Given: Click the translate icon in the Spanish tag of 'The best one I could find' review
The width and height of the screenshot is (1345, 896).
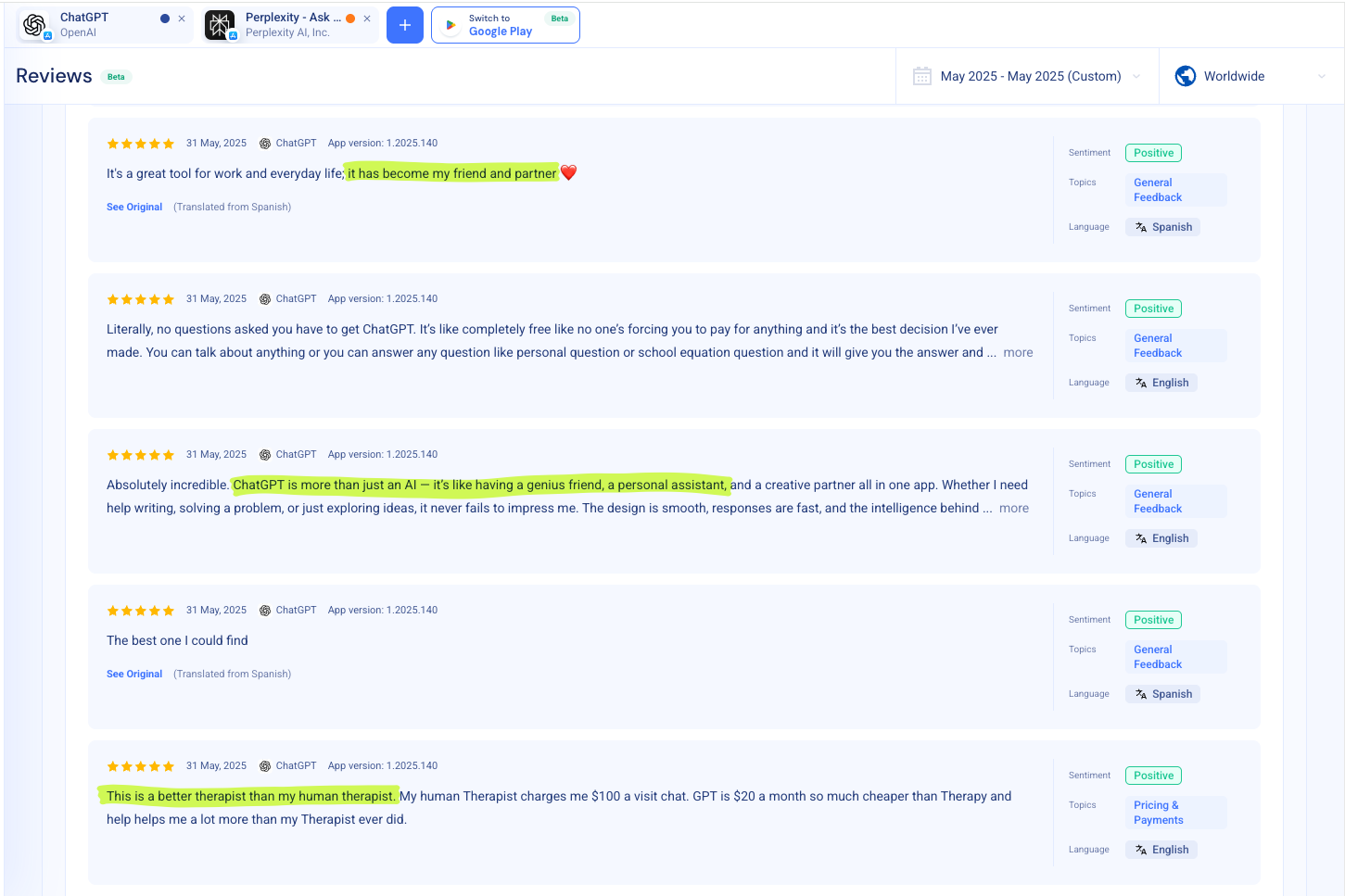Looking at the screenshot, I should click(x=1141, y=694).
